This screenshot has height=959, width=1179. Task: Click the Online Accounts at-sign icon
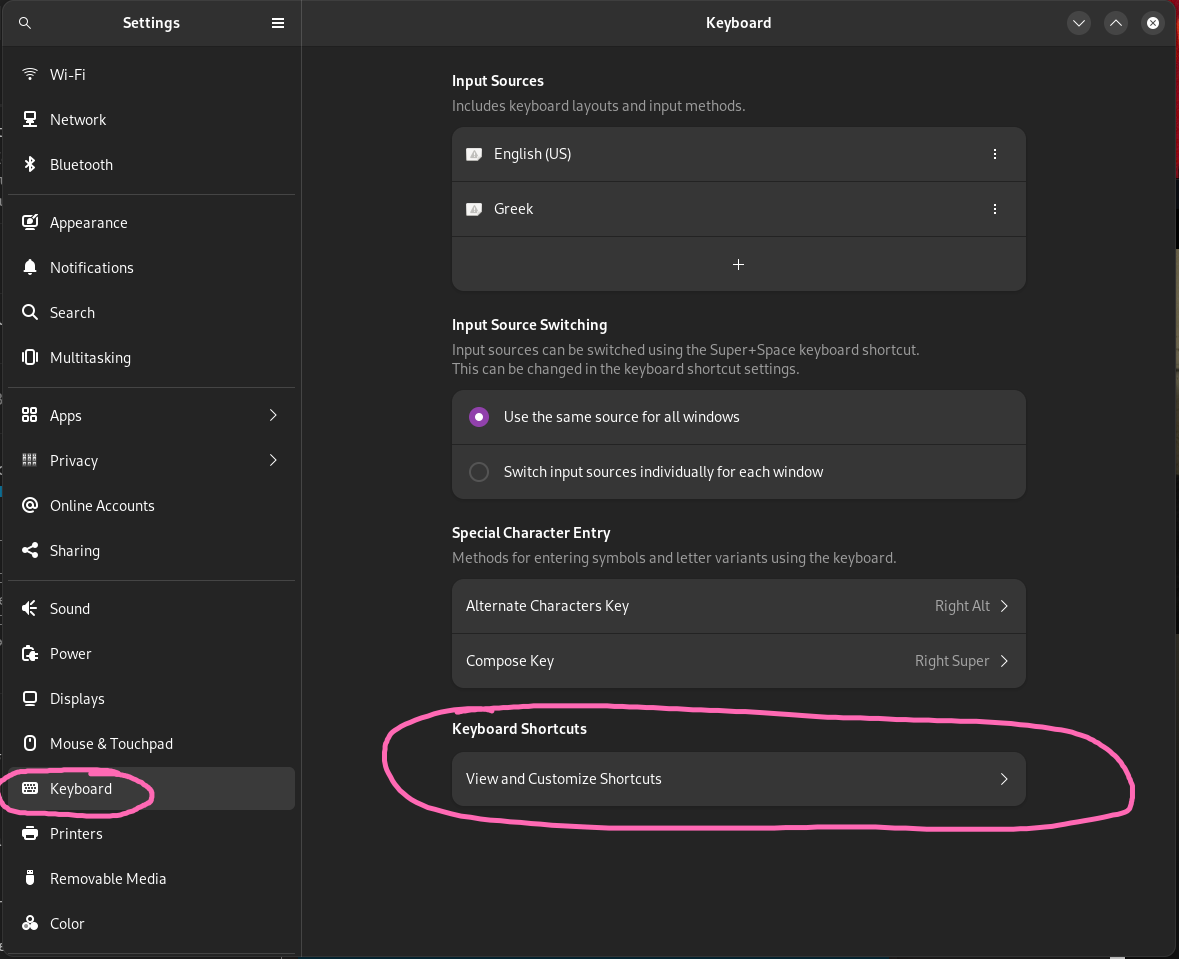[x=29, y=505]
